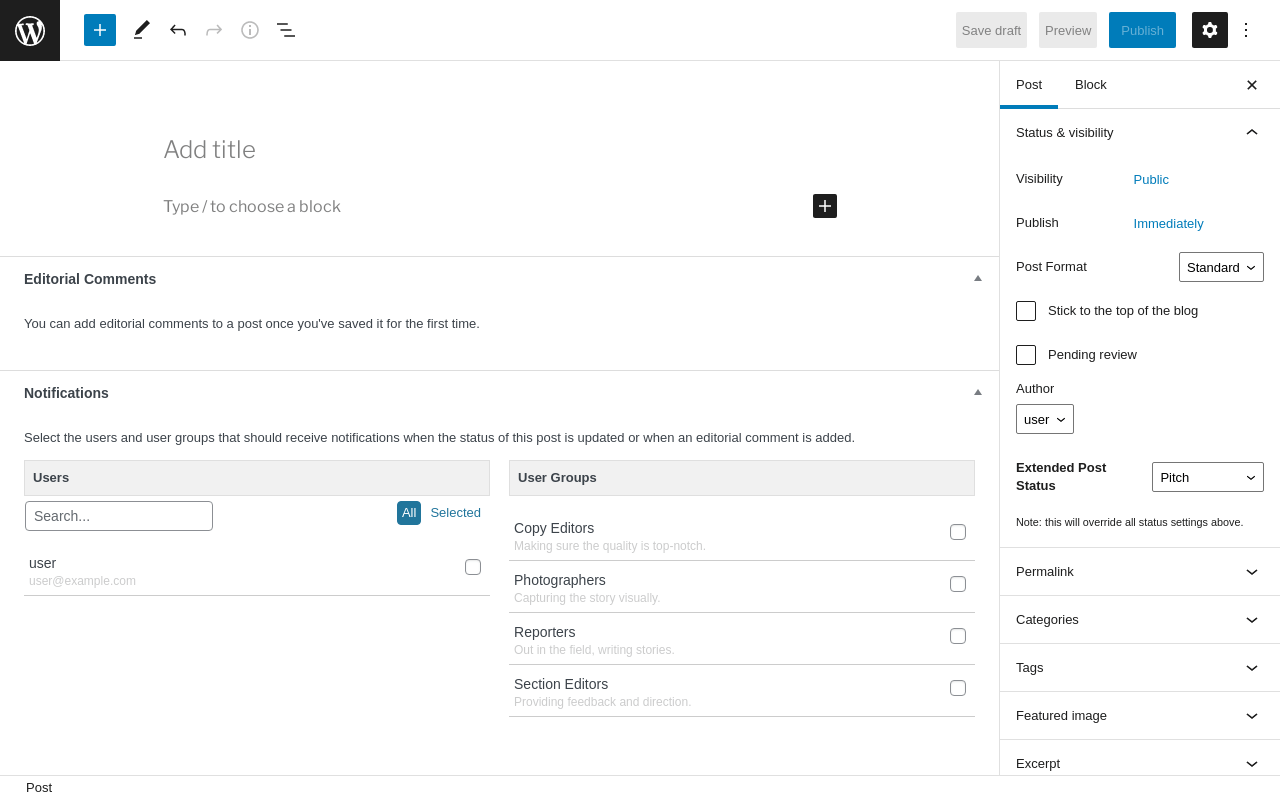Open the document details info icon
This screenshot has height=800, width=1280.
250,30
